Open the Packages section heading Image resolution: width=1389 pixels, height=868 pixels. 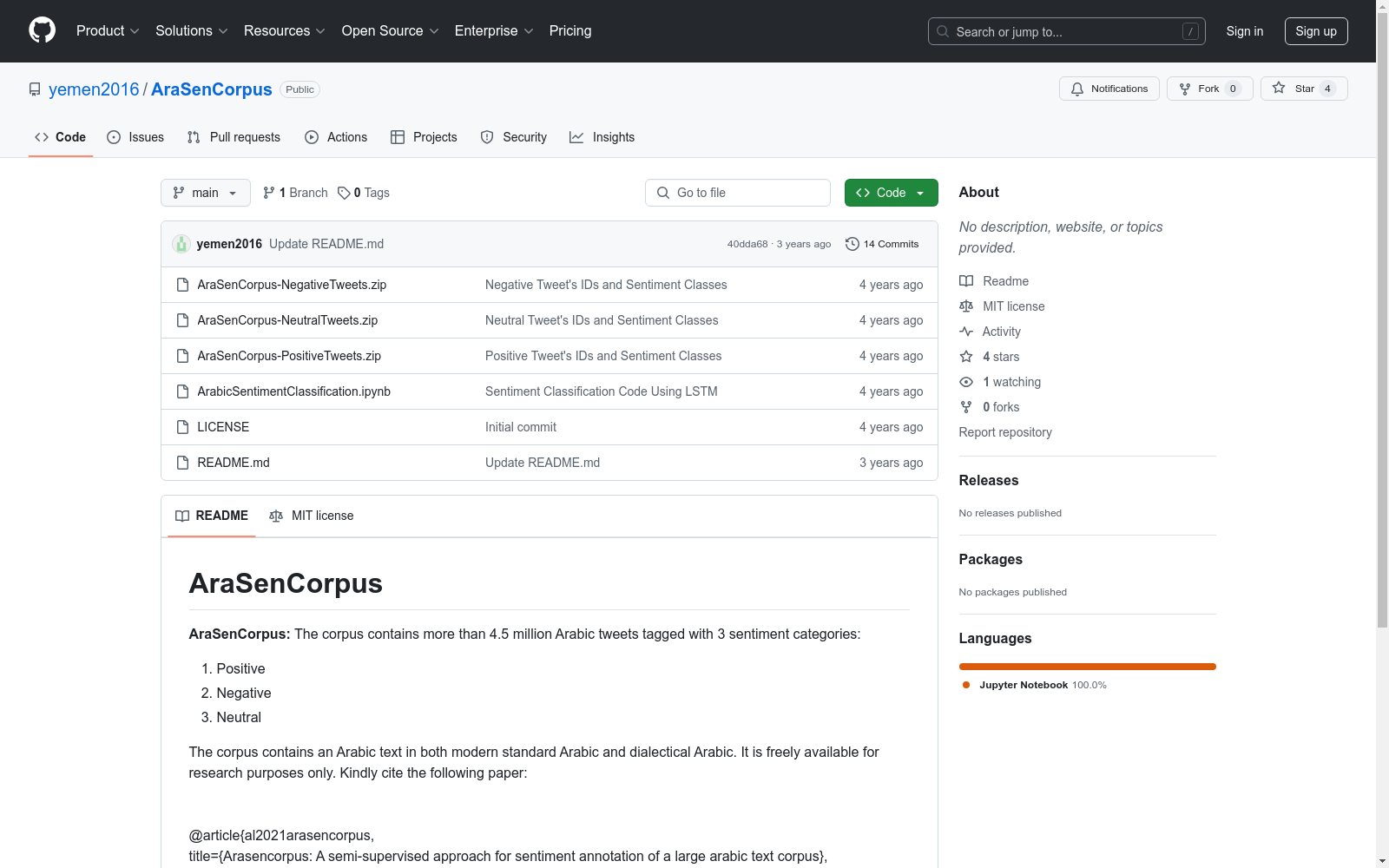(991, 559)
